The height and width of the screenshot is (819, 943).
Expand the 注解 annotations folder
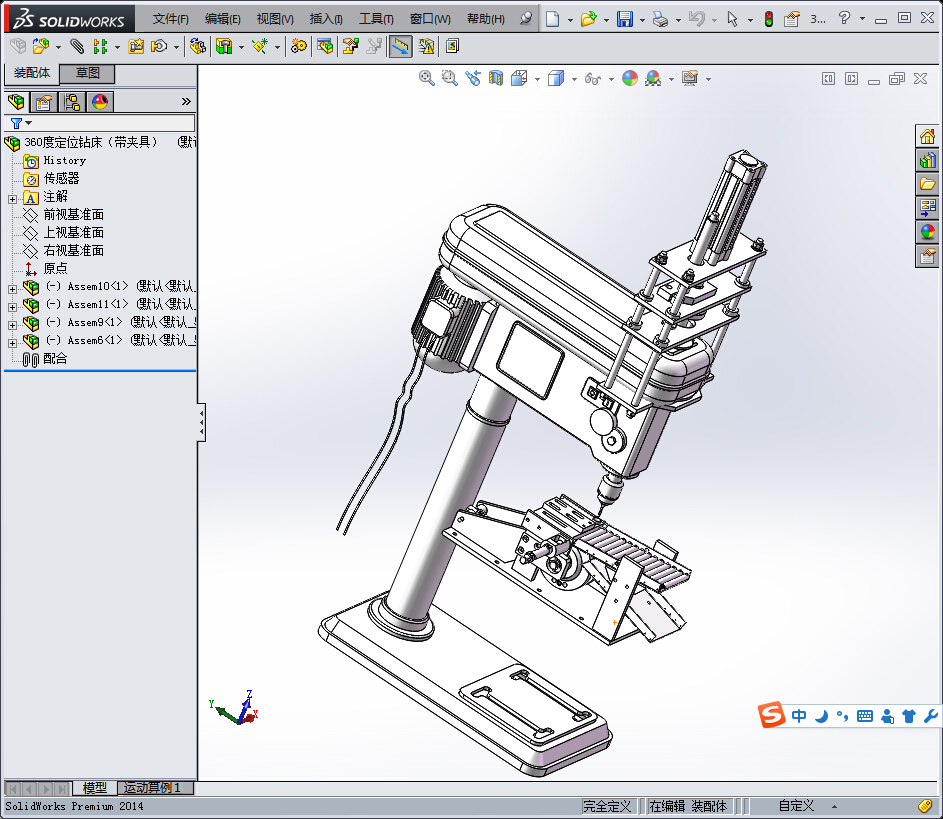(13, 198)
